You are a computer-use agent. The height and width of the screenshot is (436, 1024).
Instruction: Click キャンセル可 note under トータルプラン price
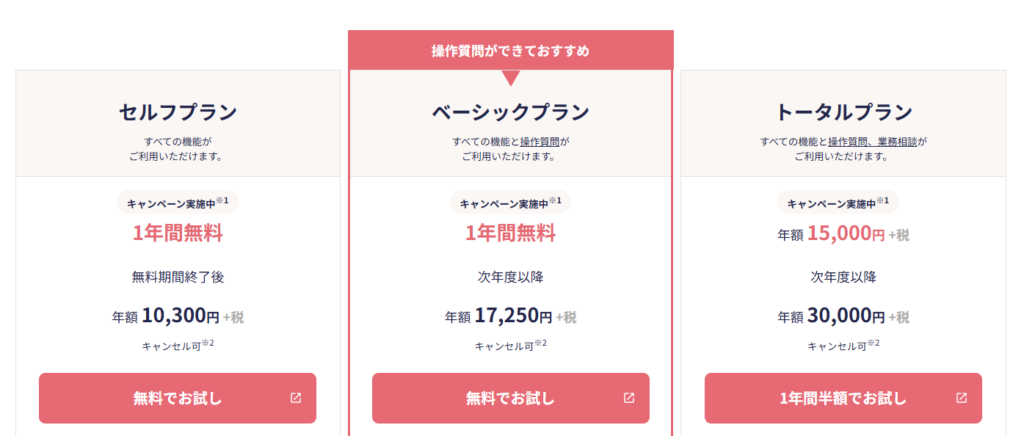point(844,345)
